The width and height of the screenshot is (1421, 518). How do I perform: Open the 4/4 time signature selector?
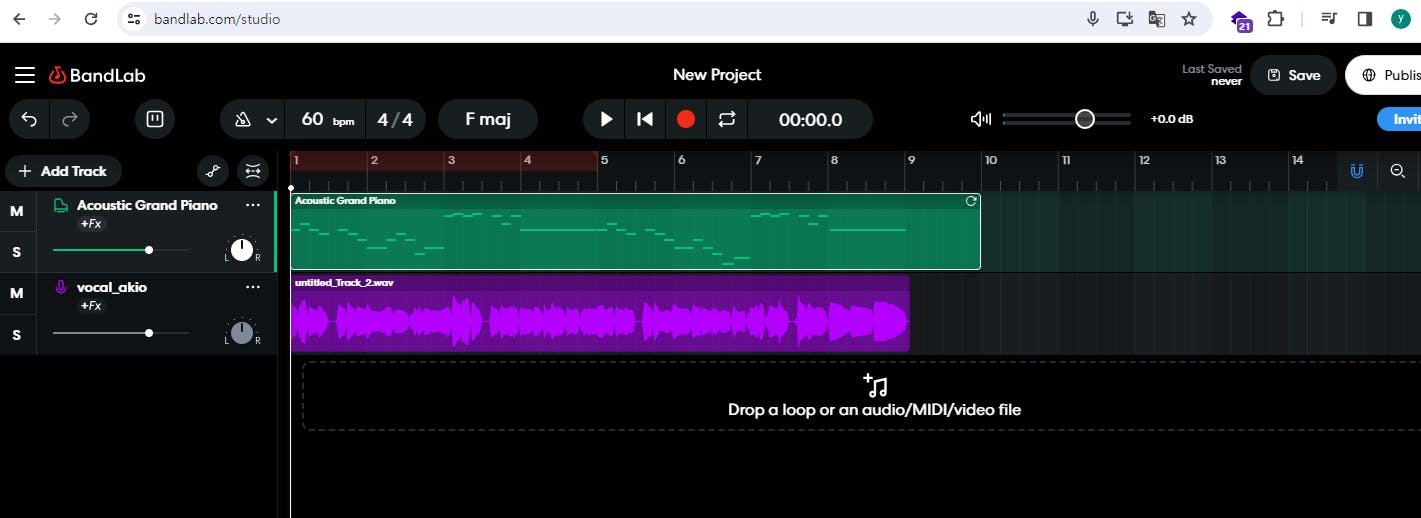pos(395,120)
